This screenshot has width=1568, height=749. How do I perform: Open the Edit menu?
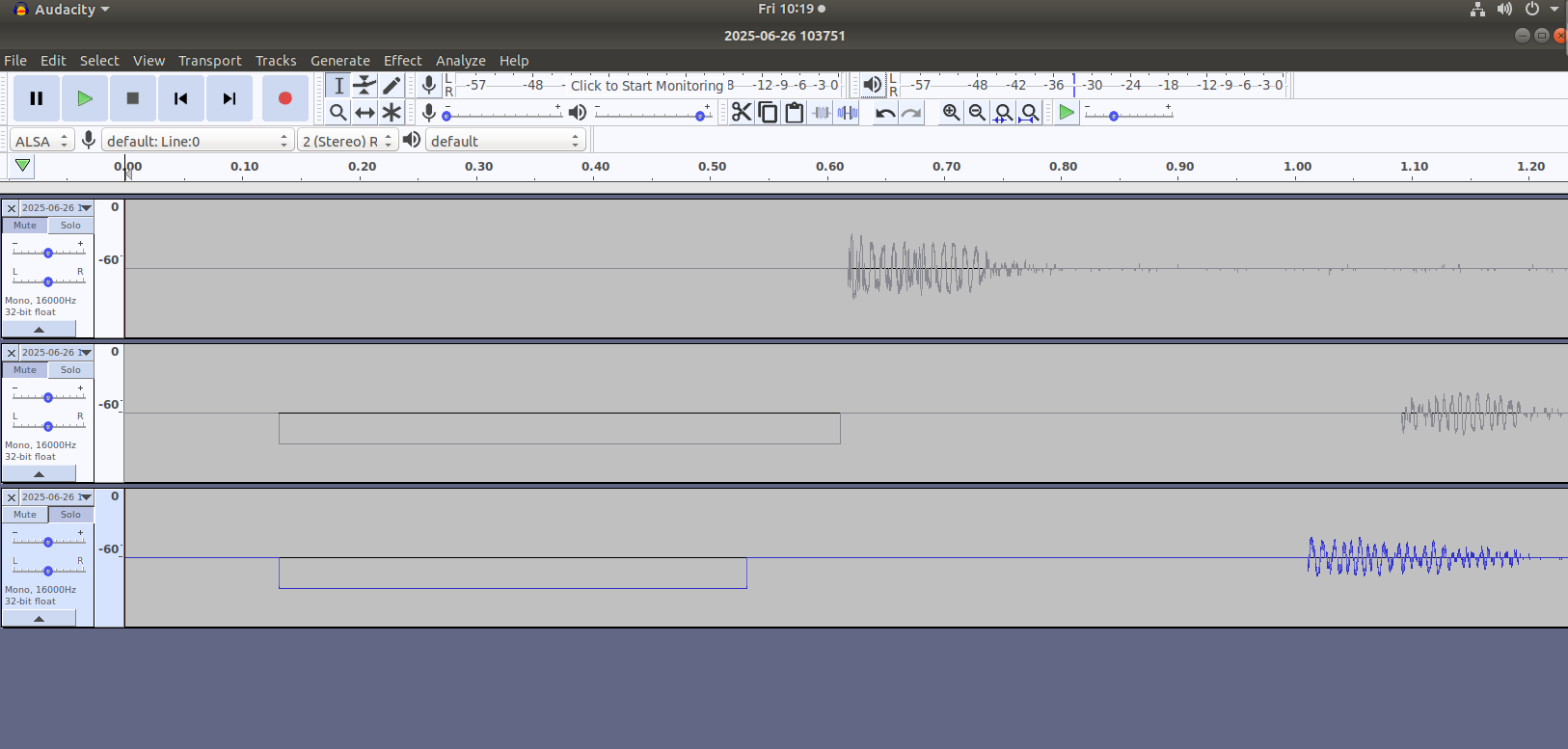click(53, 60)
